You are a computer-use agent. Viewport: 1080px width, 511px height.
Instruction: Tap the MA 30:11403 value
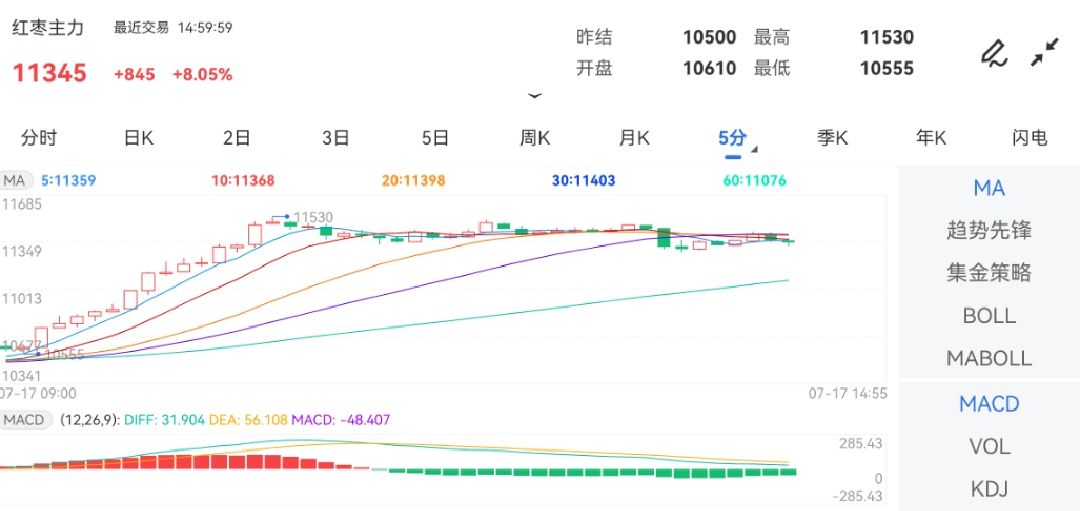point(583,181)
